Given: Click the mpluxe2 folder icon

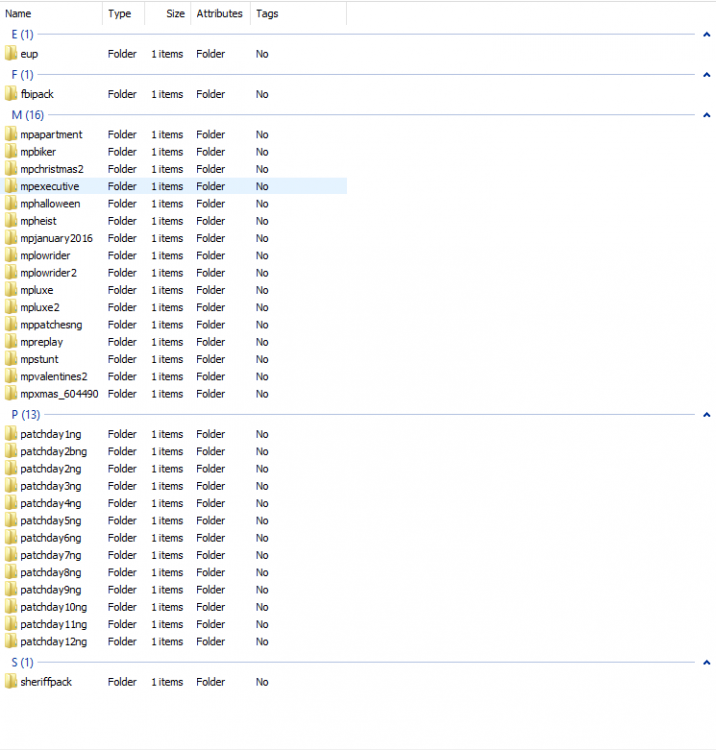Looking at the screenshot, I should pos(11,307).
